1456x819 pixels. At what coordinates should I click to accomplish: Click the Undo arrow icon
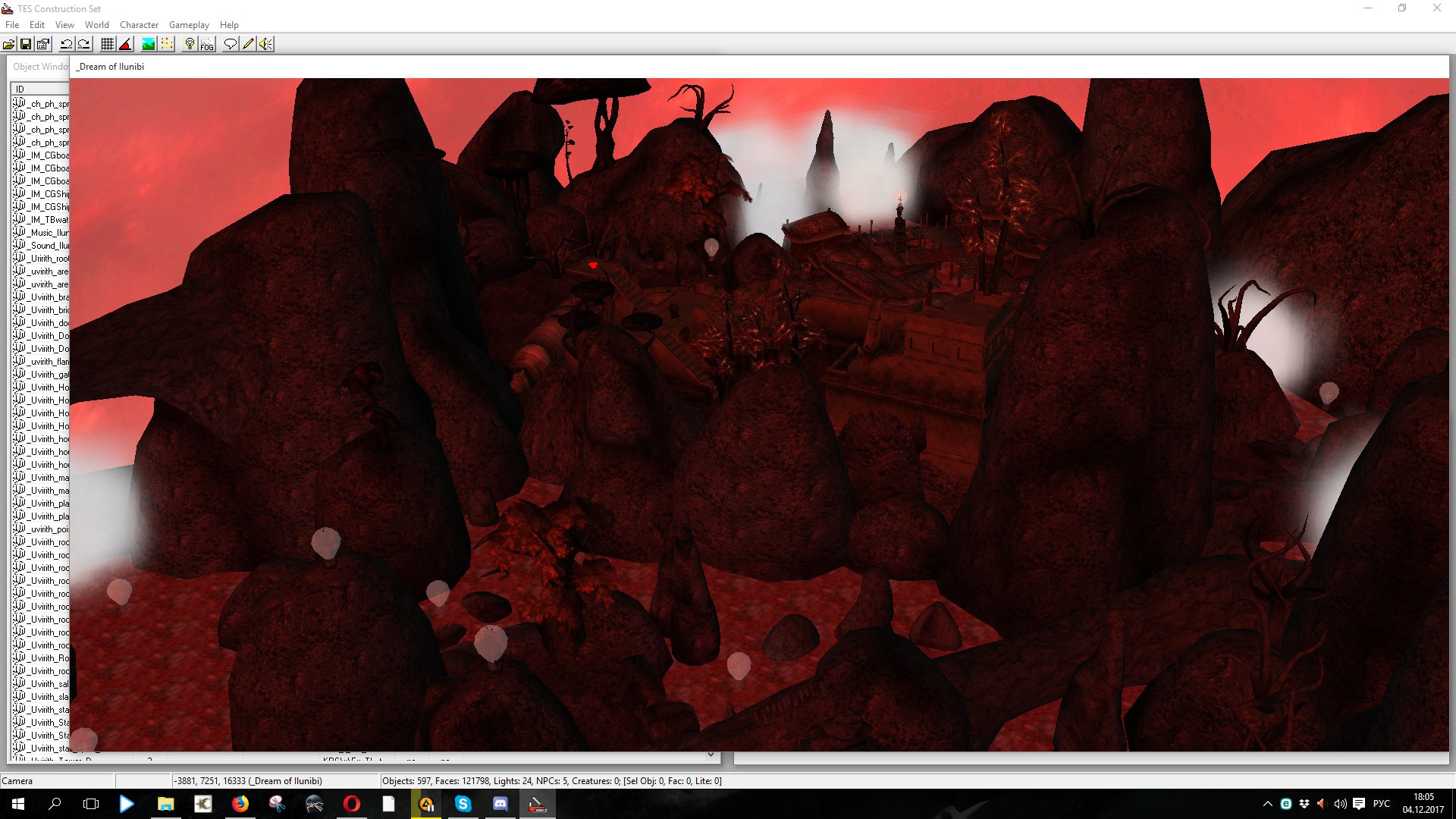[67, 44]
